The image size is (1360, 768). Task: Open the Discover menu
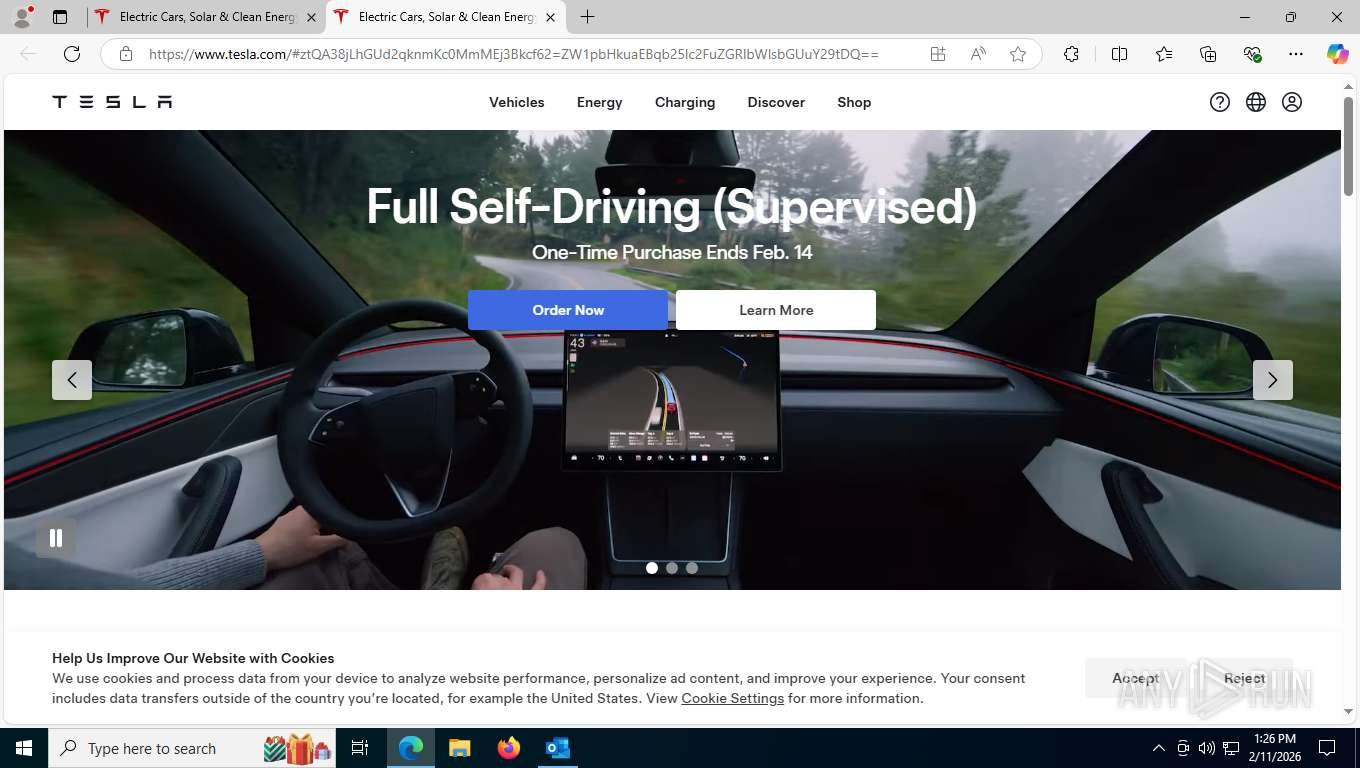(776, 102)
